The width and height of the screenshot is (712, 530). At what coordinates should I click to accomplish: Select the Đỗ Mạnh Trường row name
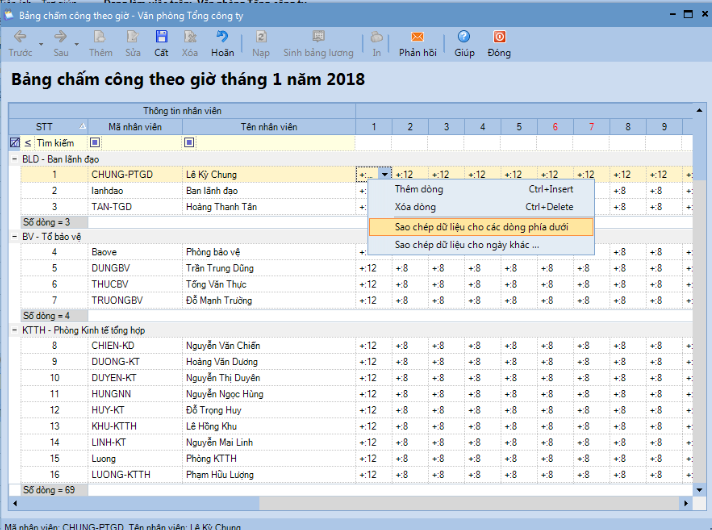(269, 301)
